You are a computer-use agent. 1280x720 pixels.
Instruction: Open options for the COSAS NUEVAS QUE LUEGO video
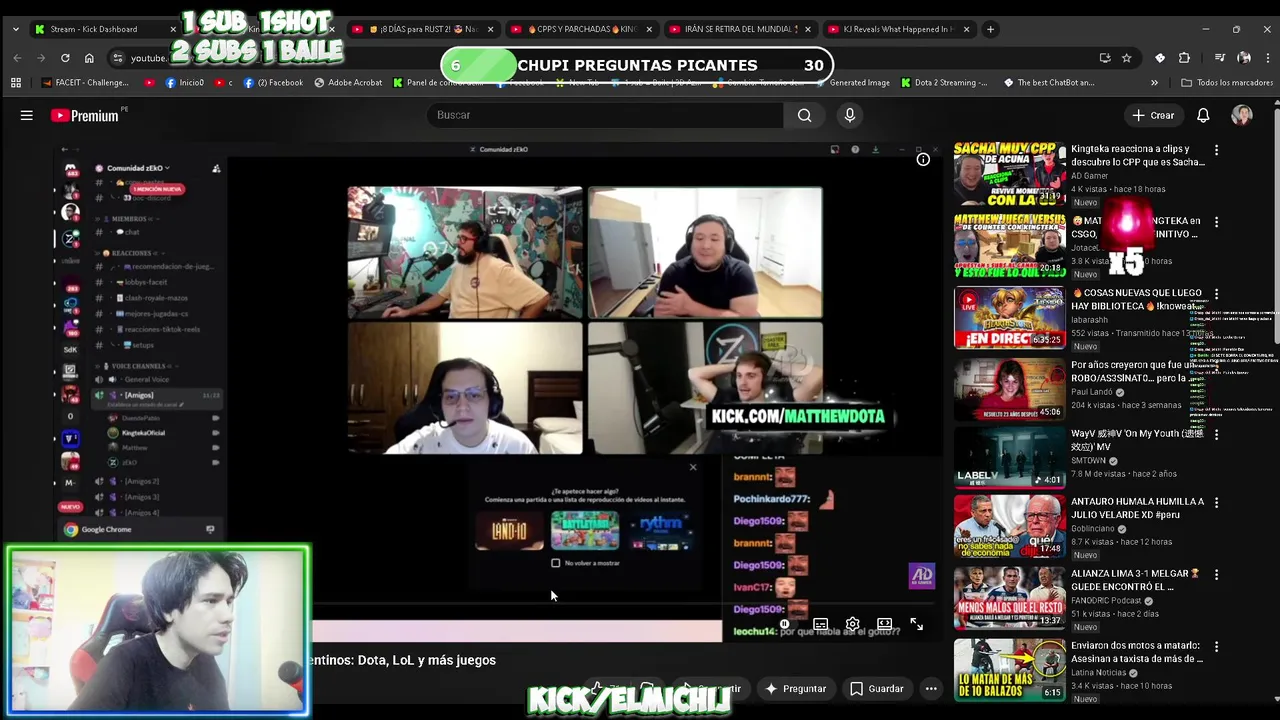1216,294
